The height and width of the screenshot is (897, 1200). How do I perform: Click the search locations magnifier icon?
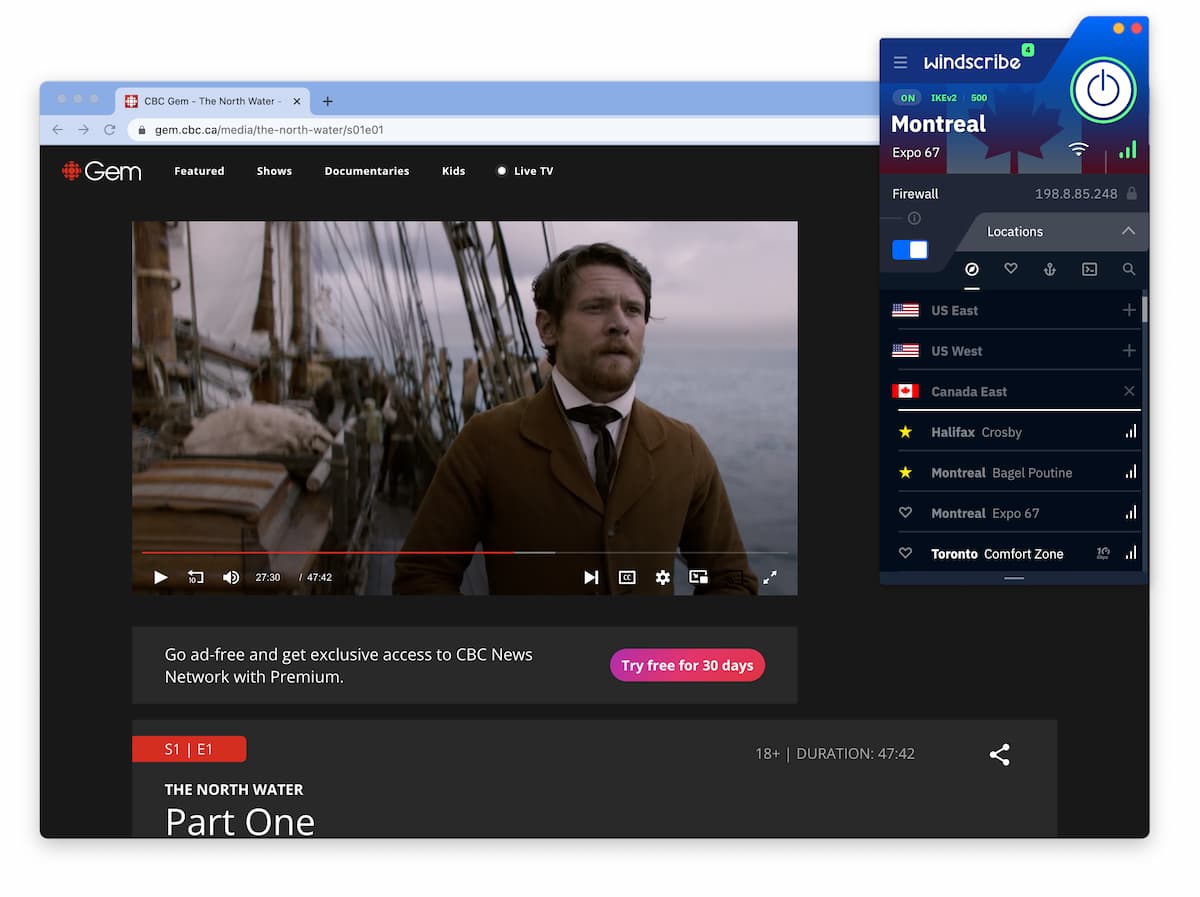click(1129, 269)
